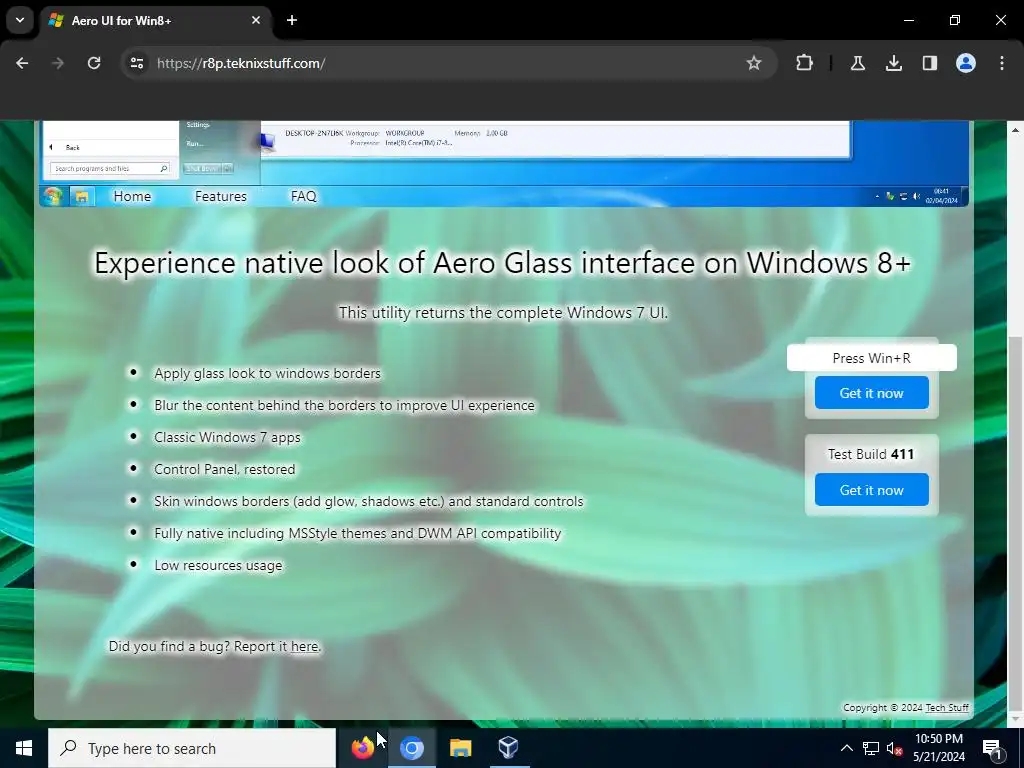The height and width of the screenshot is (768, 1024).
Task: Open the Features navigation item
Action: 221,197
